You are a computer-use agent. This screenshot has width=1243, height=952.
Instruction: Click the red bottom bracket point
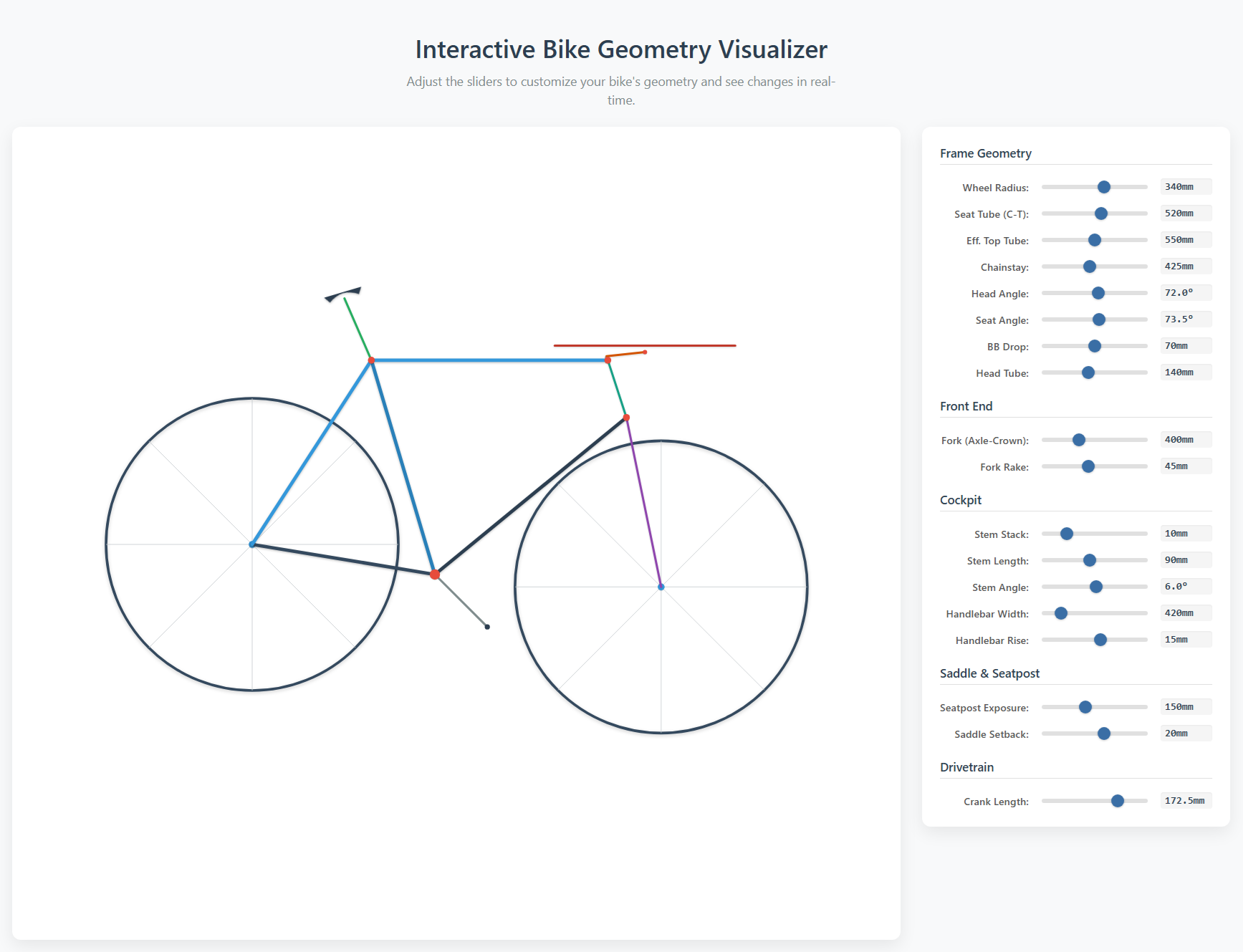pyautogui.click(x=435, y=574)
